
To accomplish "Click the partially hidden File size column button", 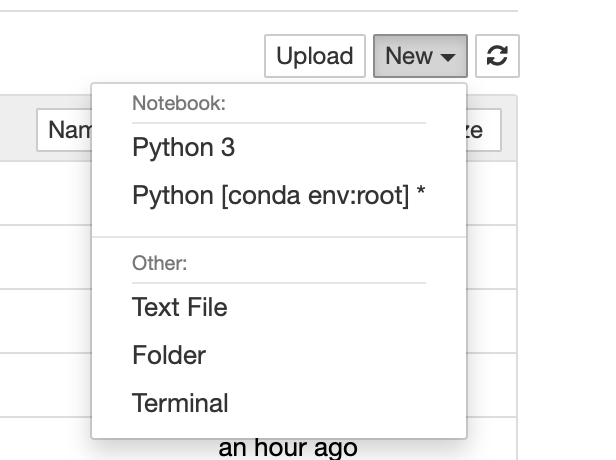I will coord(483,130).
